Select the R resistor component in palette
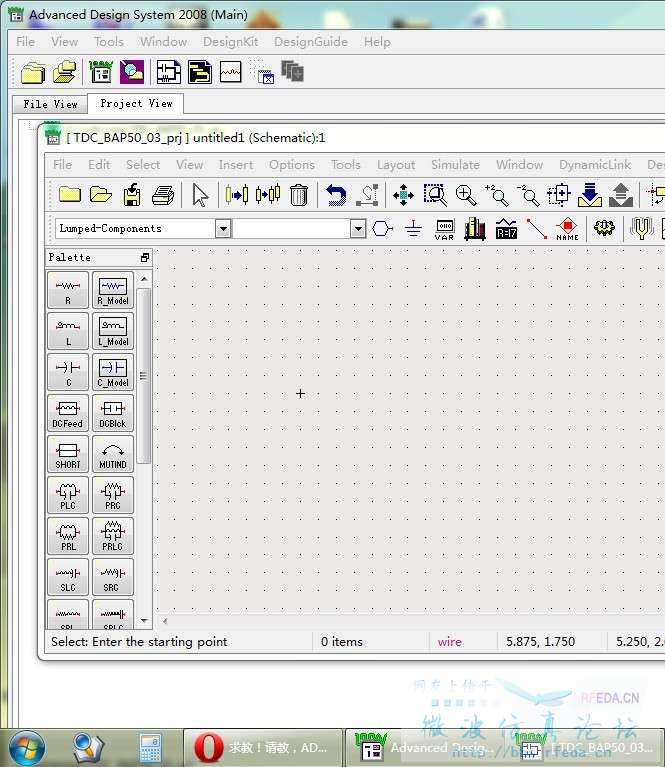 (68, 291)
